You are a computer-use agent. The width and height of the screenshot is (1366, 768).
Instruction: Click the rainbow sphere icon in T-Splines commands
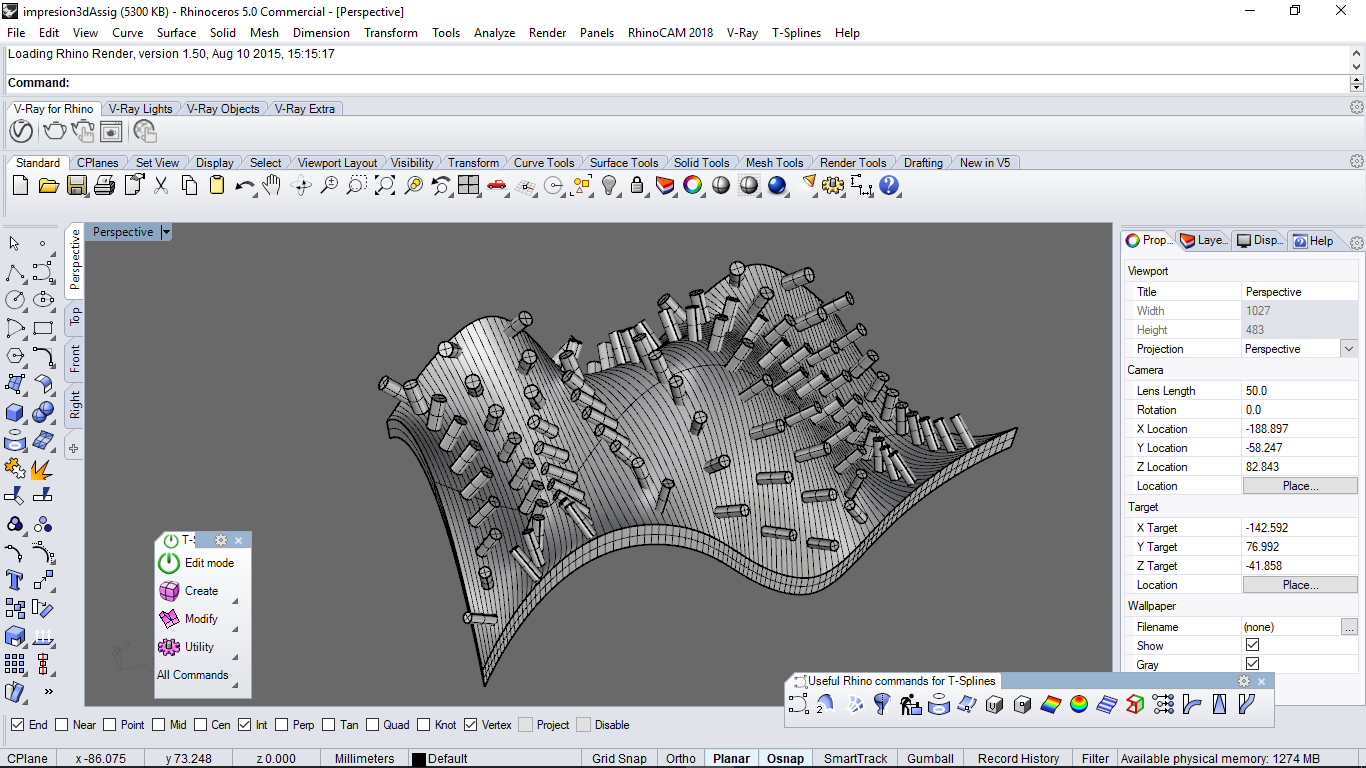click(1078, 705)
